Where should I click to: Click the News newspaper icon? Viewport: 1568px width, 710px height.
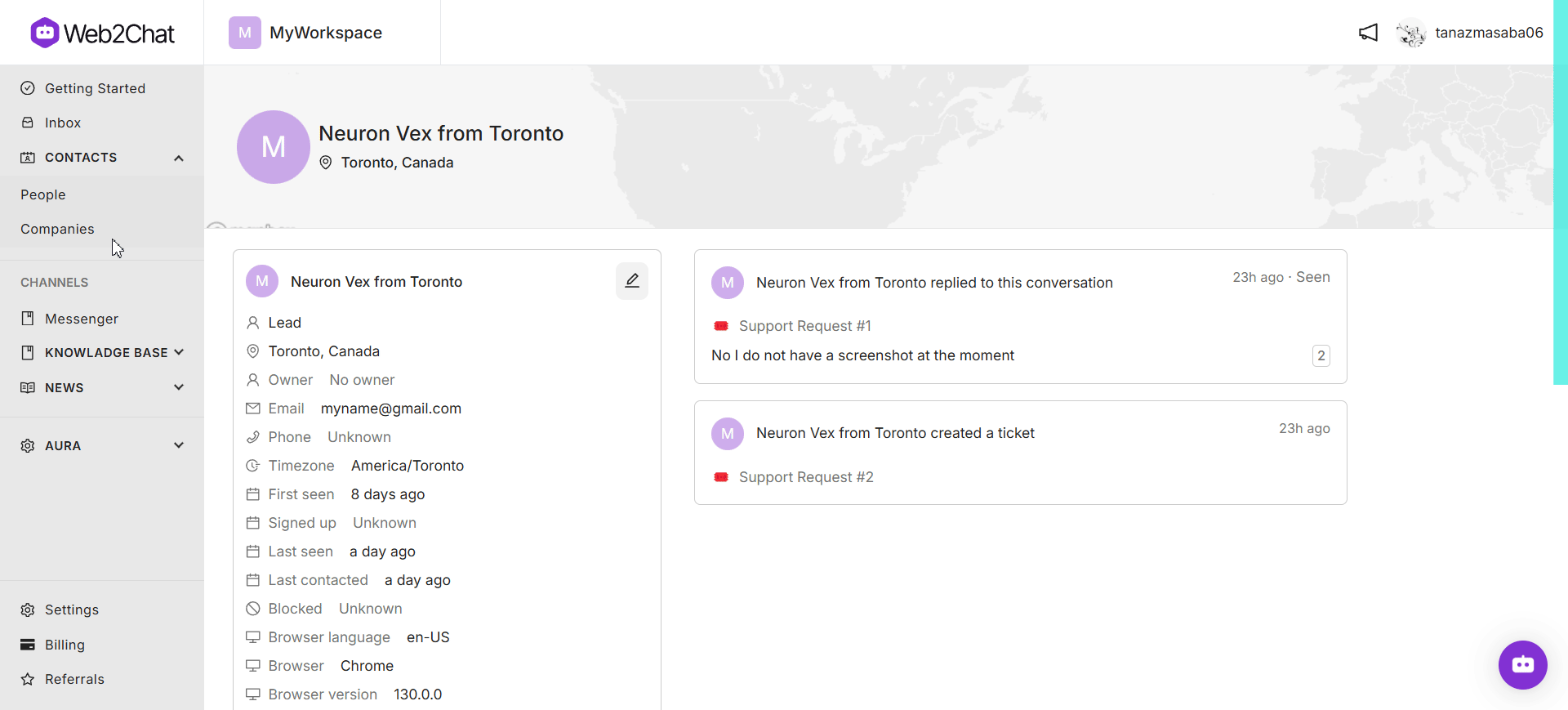28,388
